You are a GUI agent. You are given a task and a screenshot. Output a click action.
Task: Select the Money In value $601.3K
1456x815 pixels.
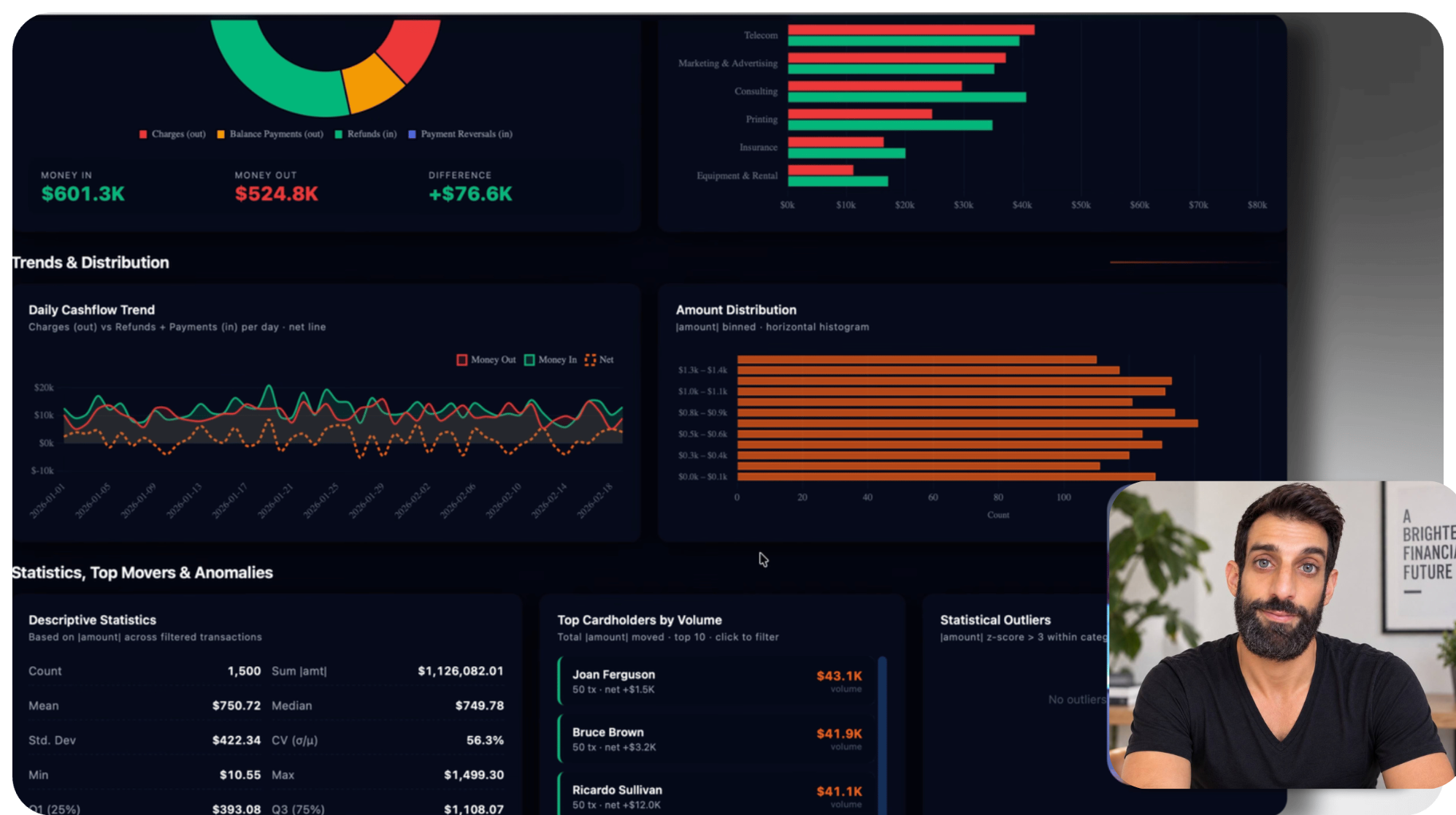pyautogui.click(x=83, y=194)
